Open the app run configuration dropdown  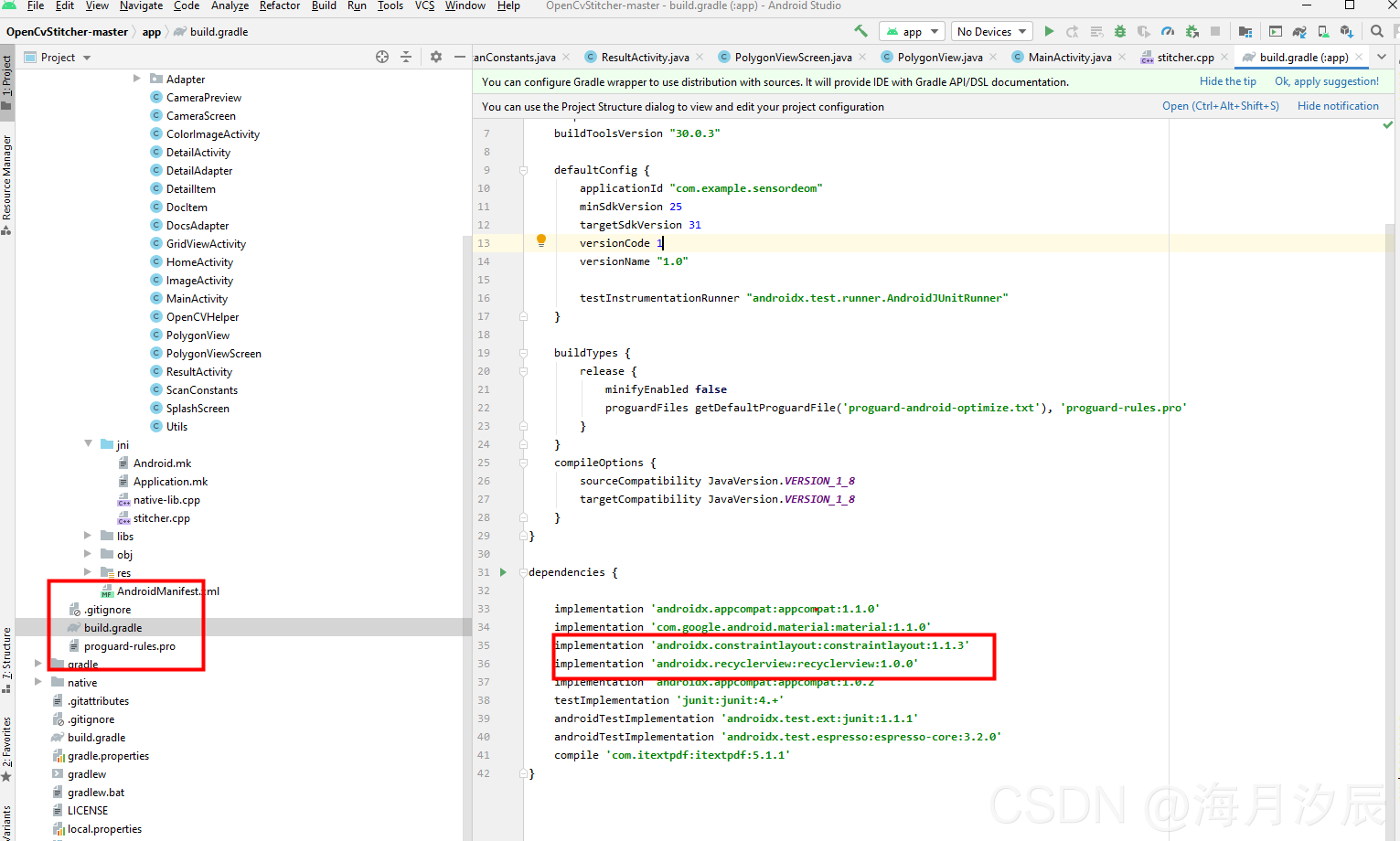(x=912, y=31)
